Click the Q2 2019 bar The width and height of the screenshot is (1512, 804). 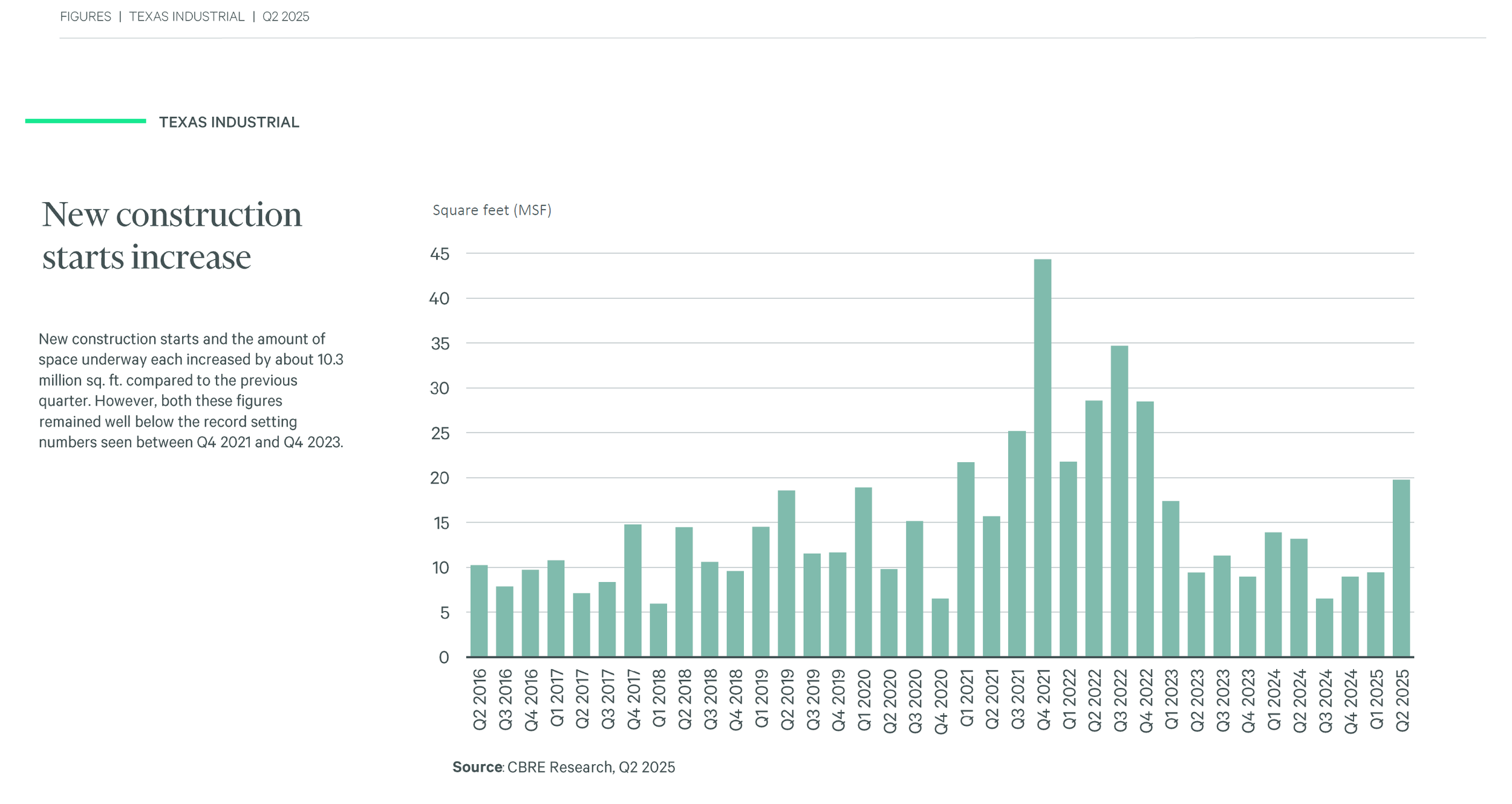(786, 573)
